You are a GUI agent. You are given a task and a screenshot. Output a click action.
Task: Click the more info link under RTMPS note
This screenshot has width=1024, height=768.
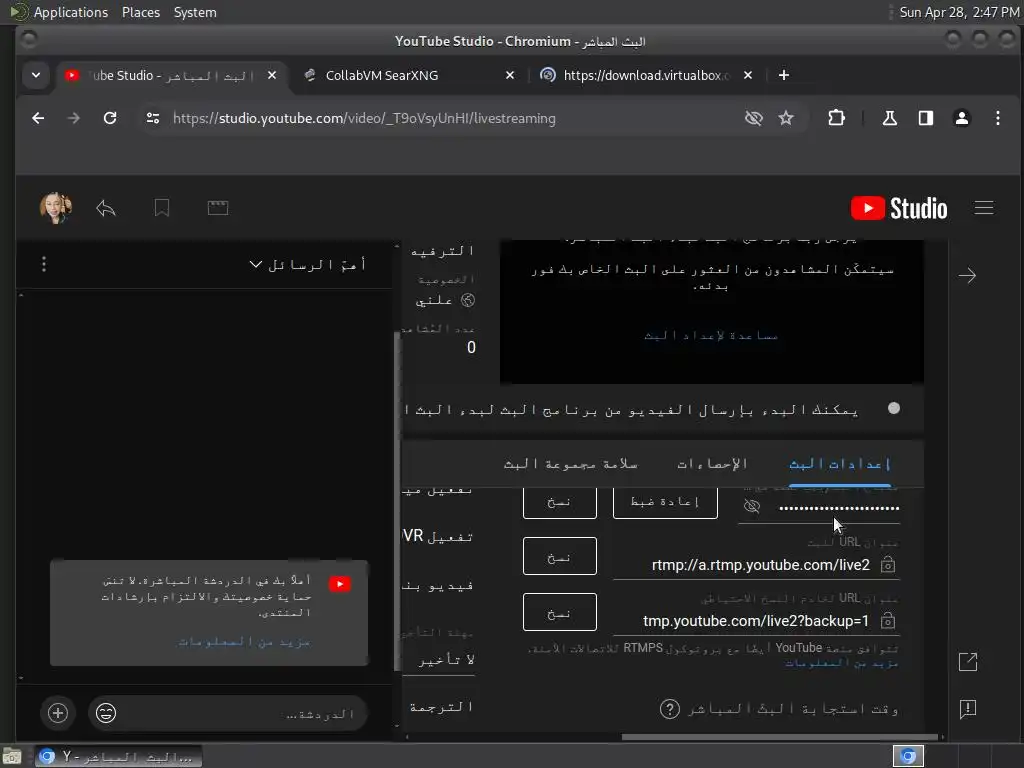pos(841,663)
